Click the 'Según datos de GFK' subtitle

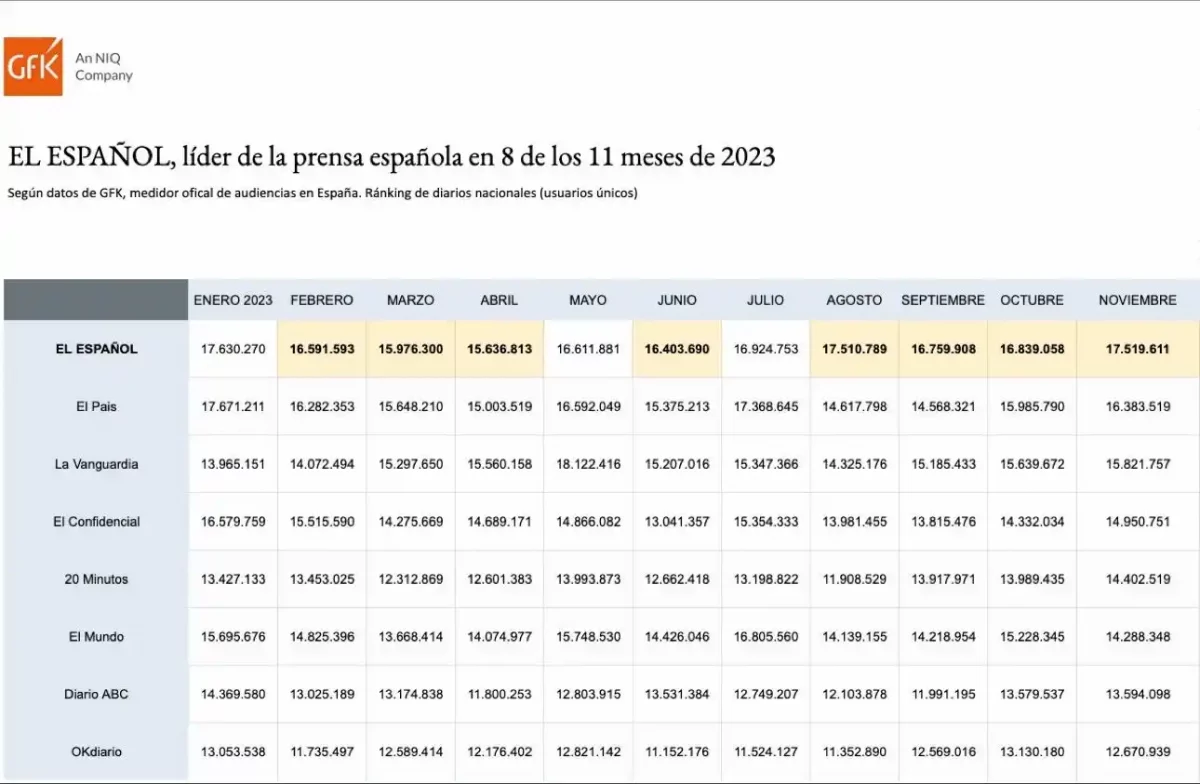coord(322,193)
